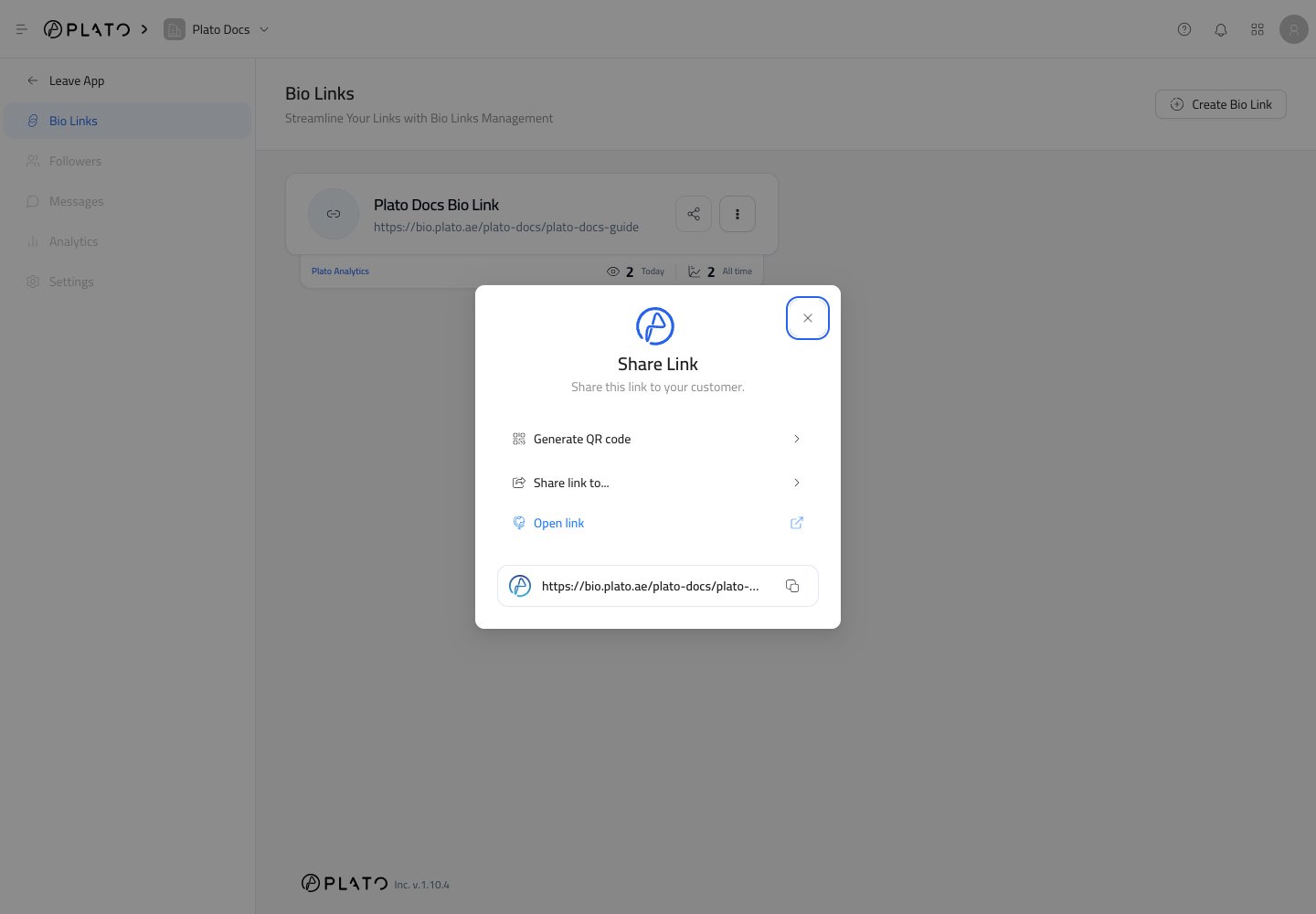Click the chart icon for All time
1316x914 pixels.
(x=695, y=271)
